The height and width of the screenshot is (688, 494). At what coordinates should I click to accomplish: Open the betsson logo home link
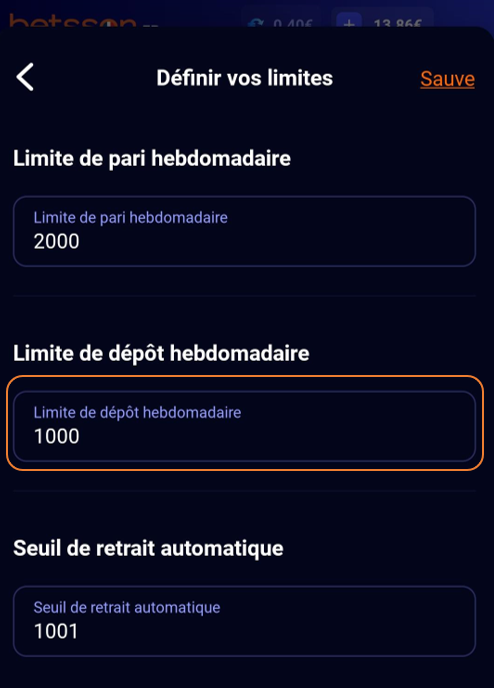tap(73, 21)
